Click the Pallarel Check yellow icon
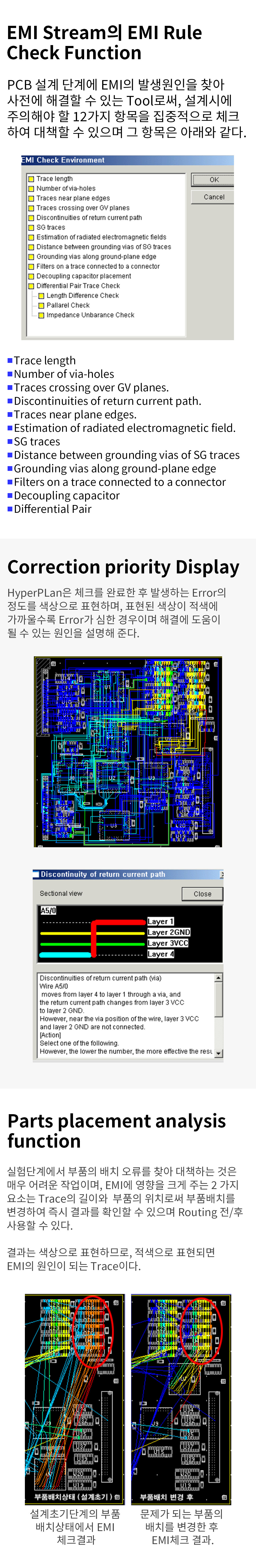 tap(41, 306)
